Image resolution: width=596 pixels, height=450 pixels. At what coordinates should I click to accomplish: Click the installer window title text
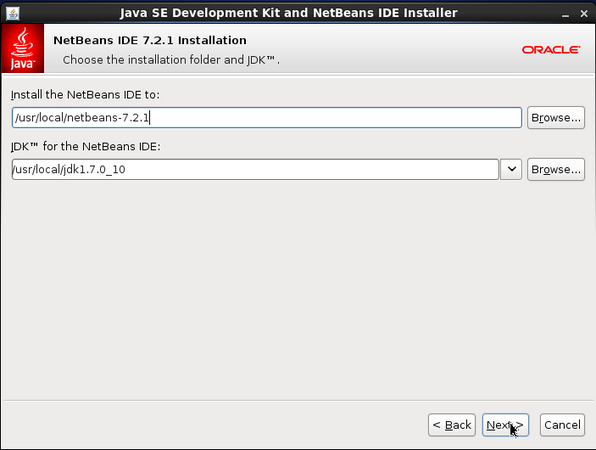[x=289, y=13]
